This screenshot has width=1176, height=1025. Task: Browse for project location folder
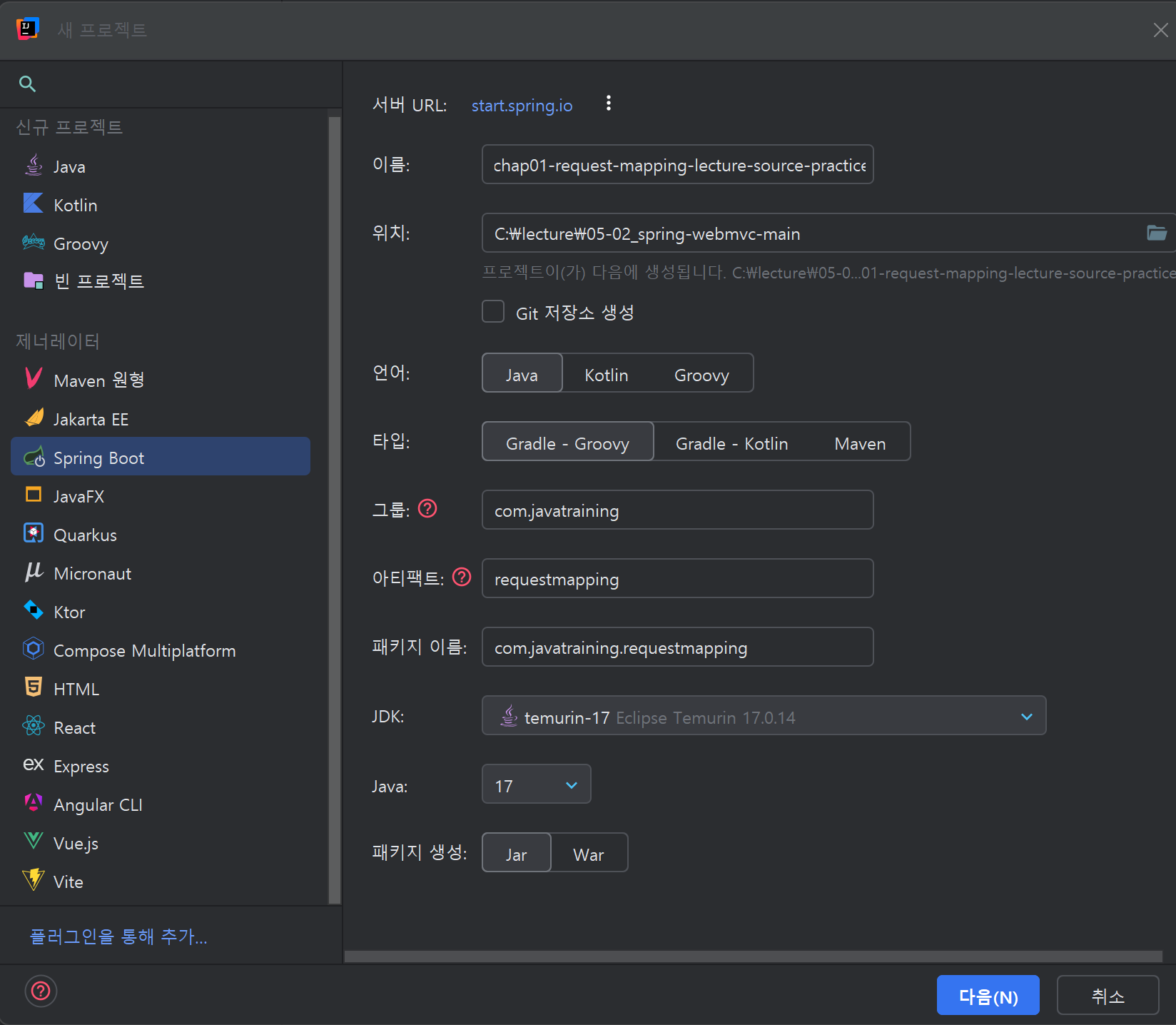point(1156,233)
